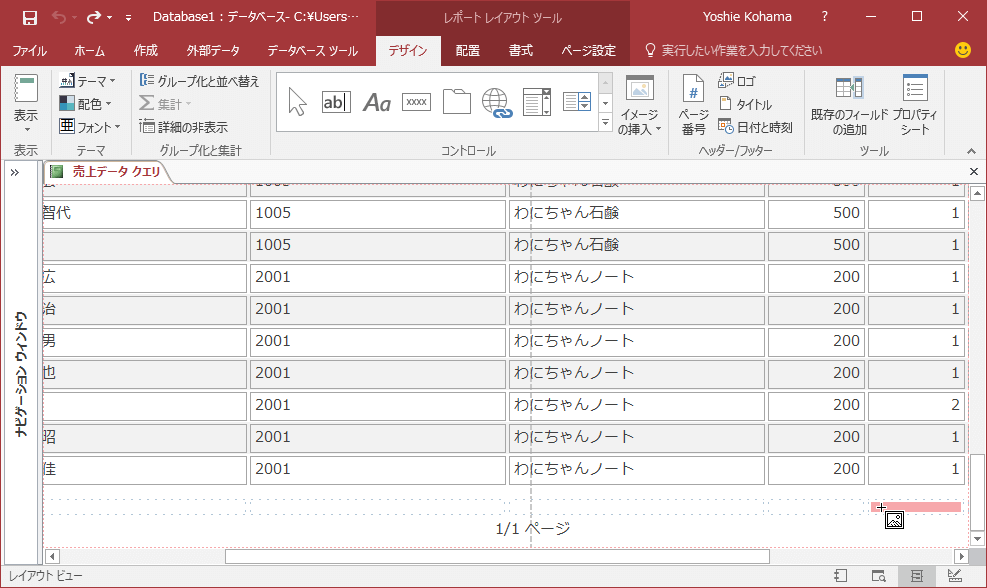Open the ファイル menu
987x588 pixels.
click(30, 50)
